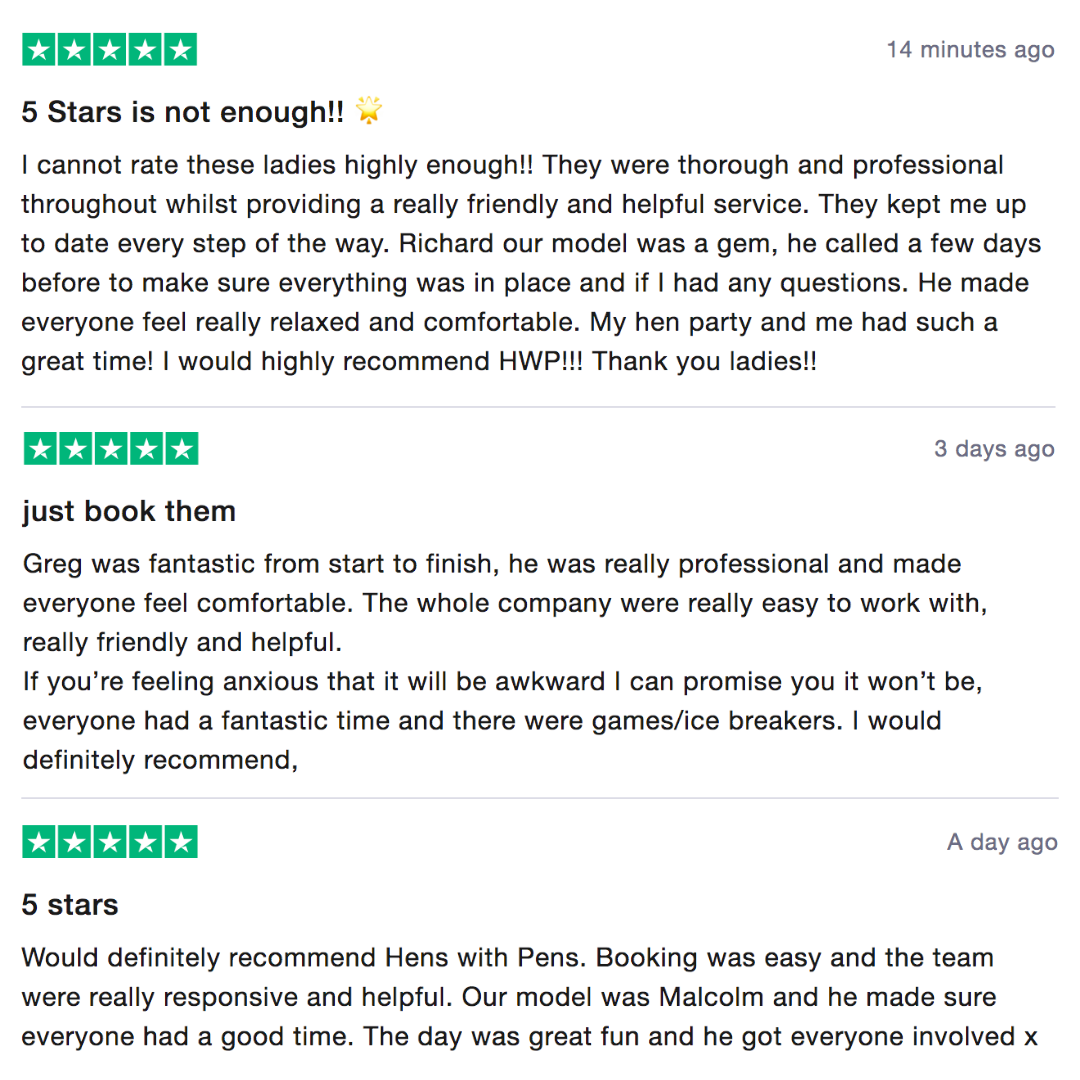Image resolution: width=1080 pixels, height=1080 pixels.
Task: Click the '14 minutes ago' timestamp
Action: pyautogui.click(x=970, y=50)
